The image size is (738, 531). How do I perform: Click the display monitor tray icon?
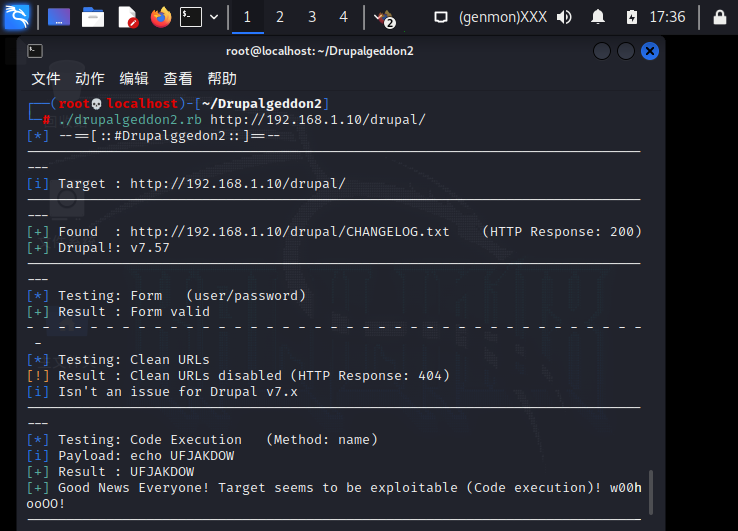click(x=441, y=17)
